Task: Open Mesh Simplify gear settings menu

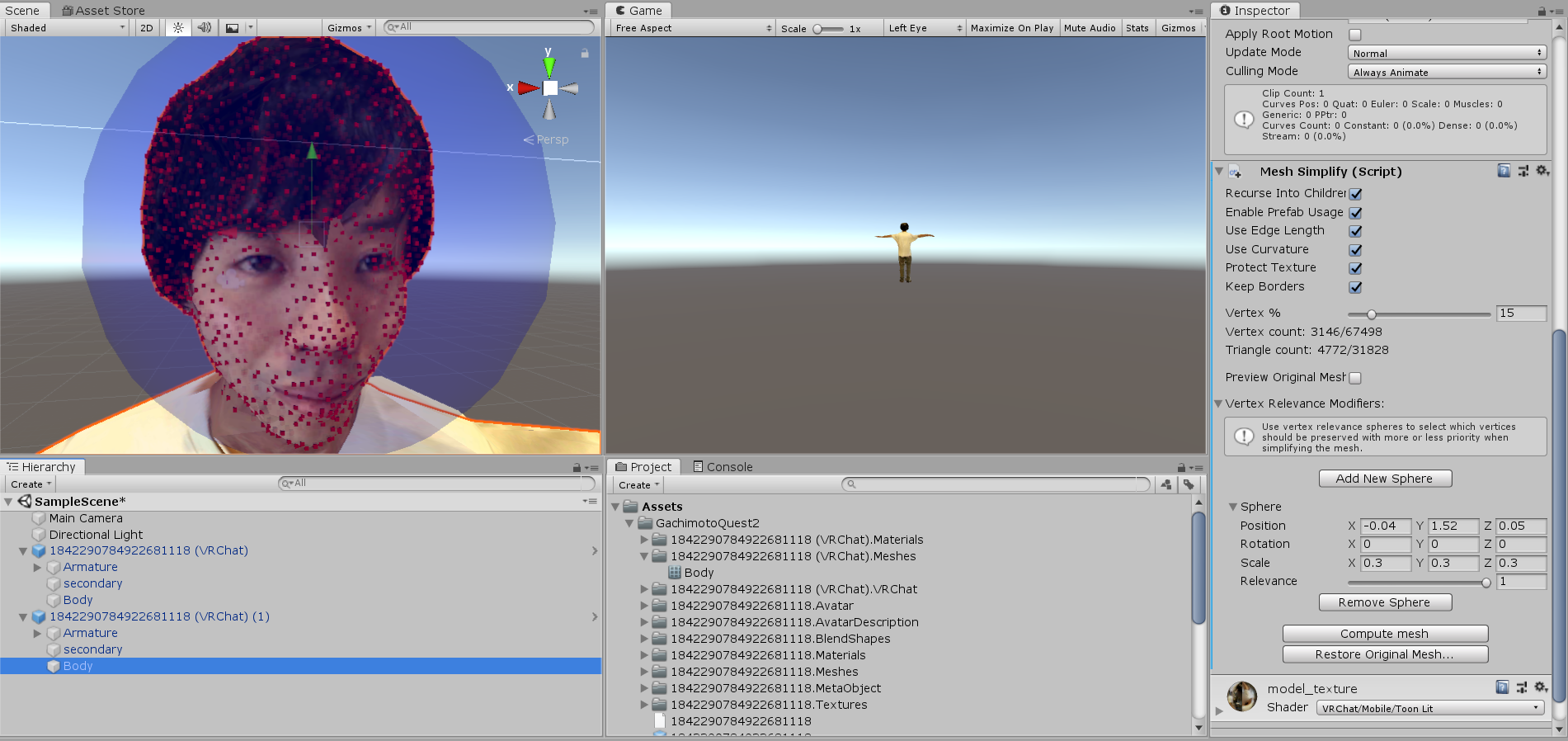Action: click(1542, 171)
